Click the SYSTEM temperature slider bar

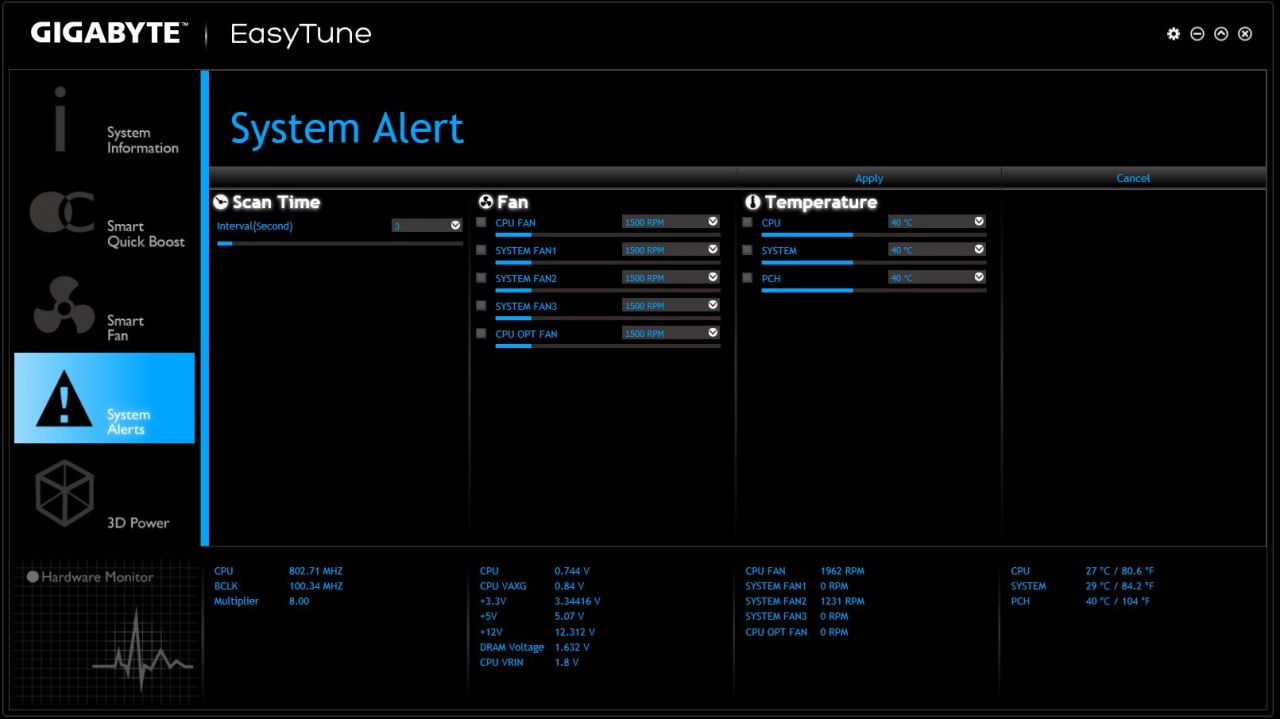(x=873, y=262)
